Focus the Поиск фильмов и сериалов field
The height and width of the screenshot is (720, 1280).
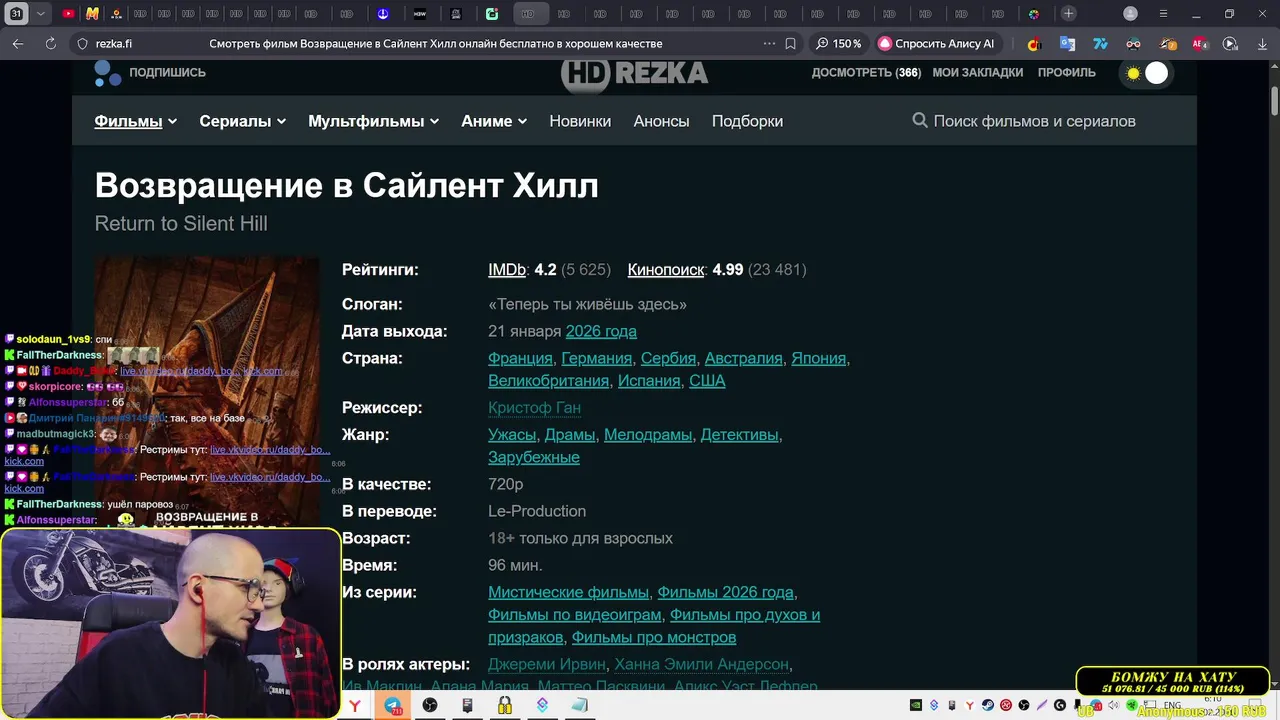click(x=1034, y=121)
